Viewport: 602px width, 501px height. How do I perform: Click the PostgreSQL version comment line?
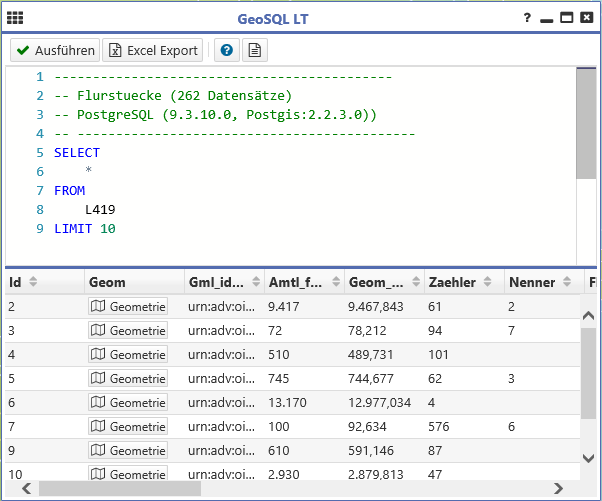[215, 115]
